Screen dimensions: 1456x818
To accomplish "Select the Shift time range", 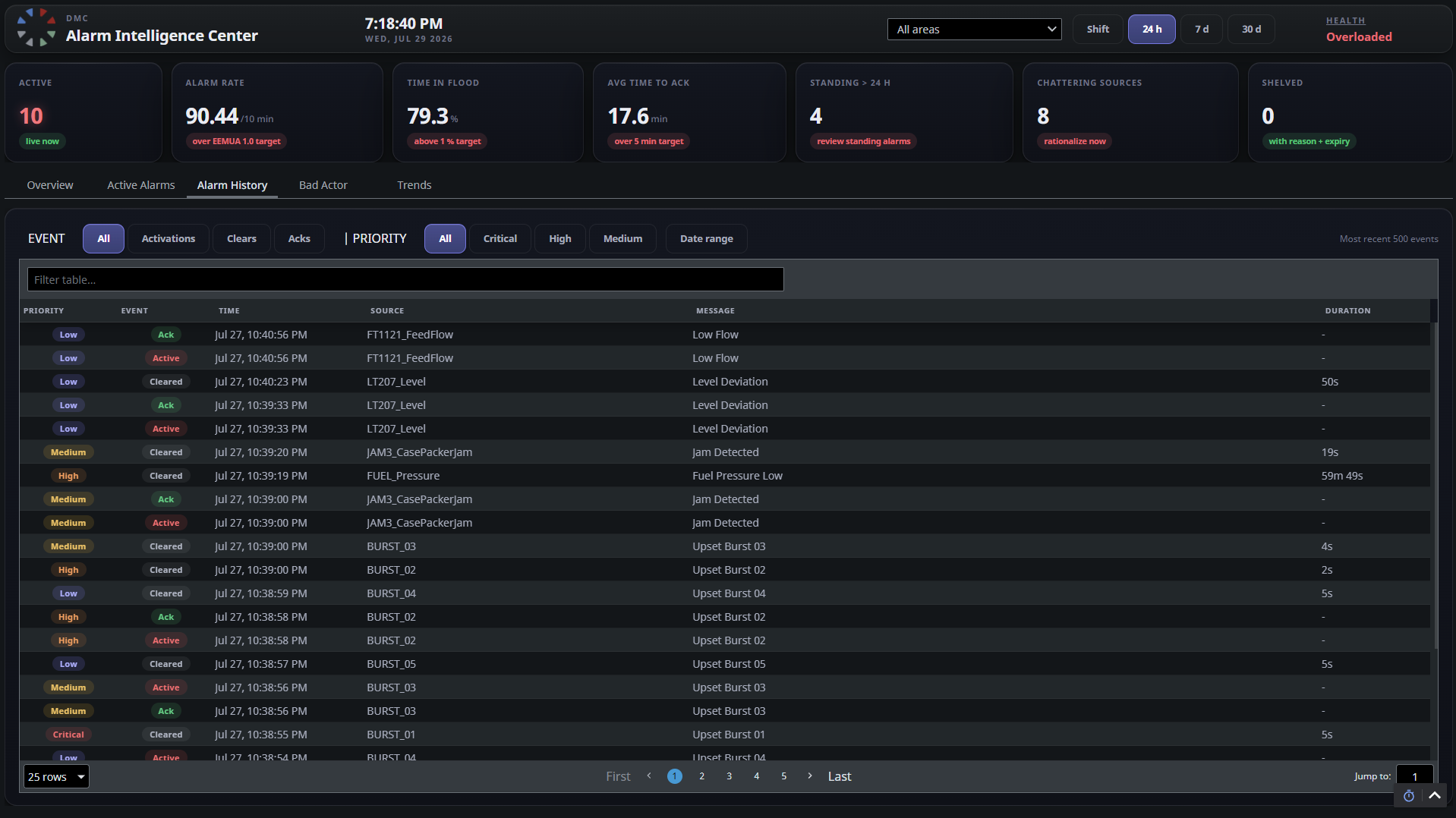I will (x=1098, y=29).
